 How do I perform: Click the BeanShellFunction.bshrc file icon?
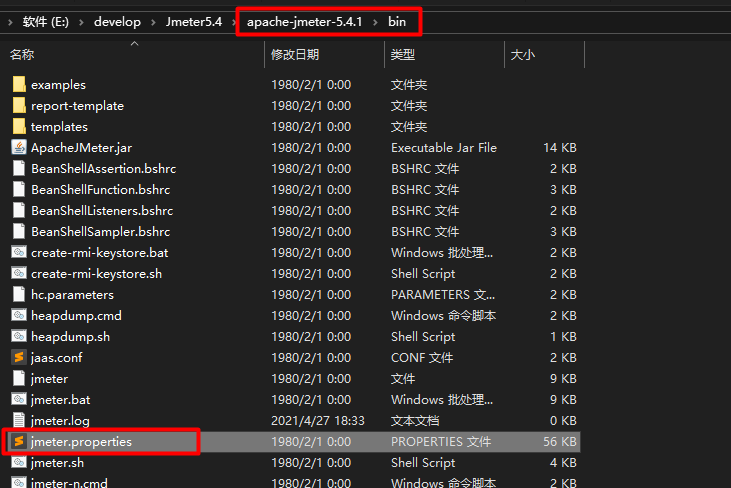19,189
